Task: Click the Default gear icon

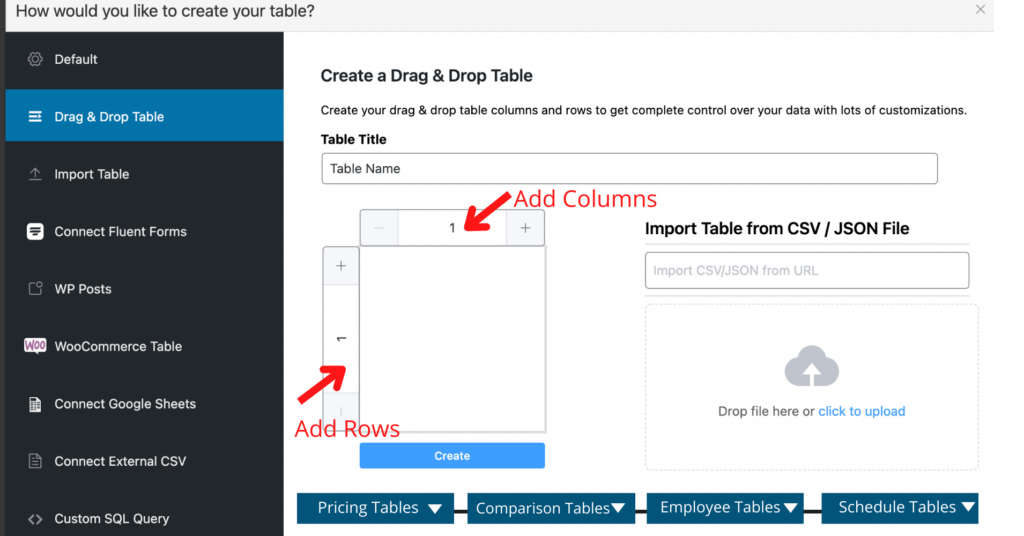Action: click(x=35, y=59)
